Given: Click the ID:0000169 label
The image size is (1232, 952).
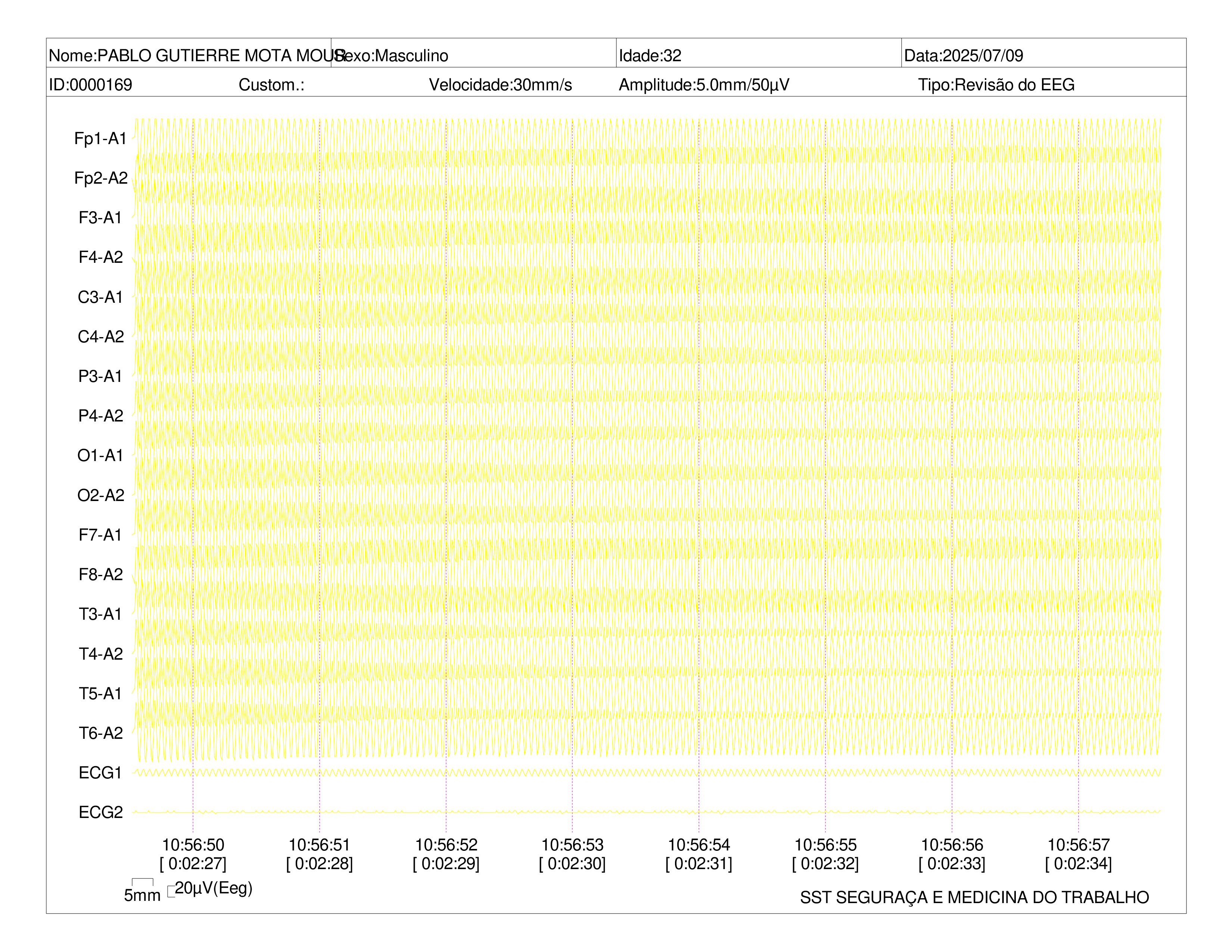Looking at the screenshot, I should (90, 85).
